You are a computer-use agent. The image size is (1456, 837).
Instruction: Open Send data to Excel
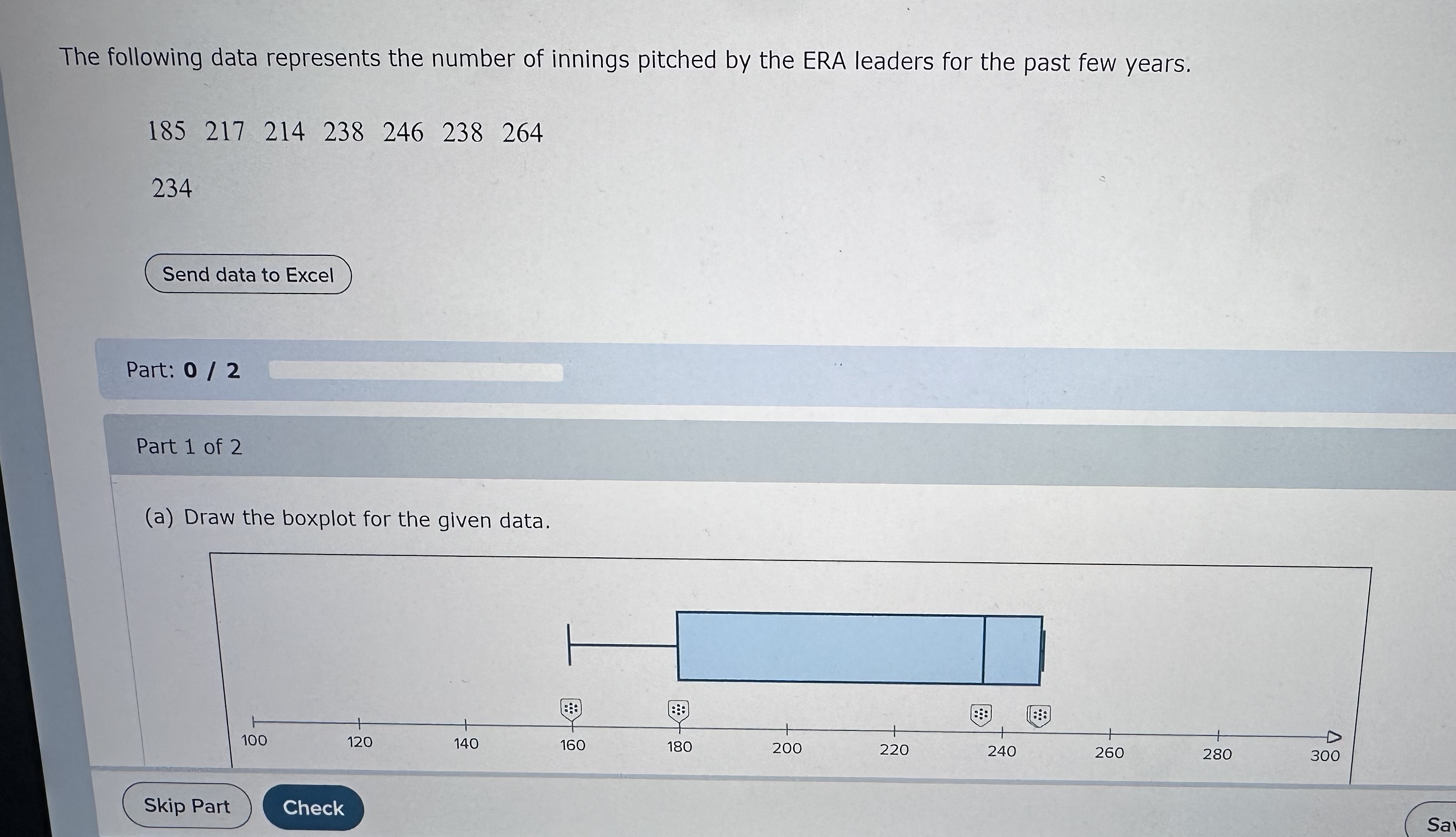[248, 275]
